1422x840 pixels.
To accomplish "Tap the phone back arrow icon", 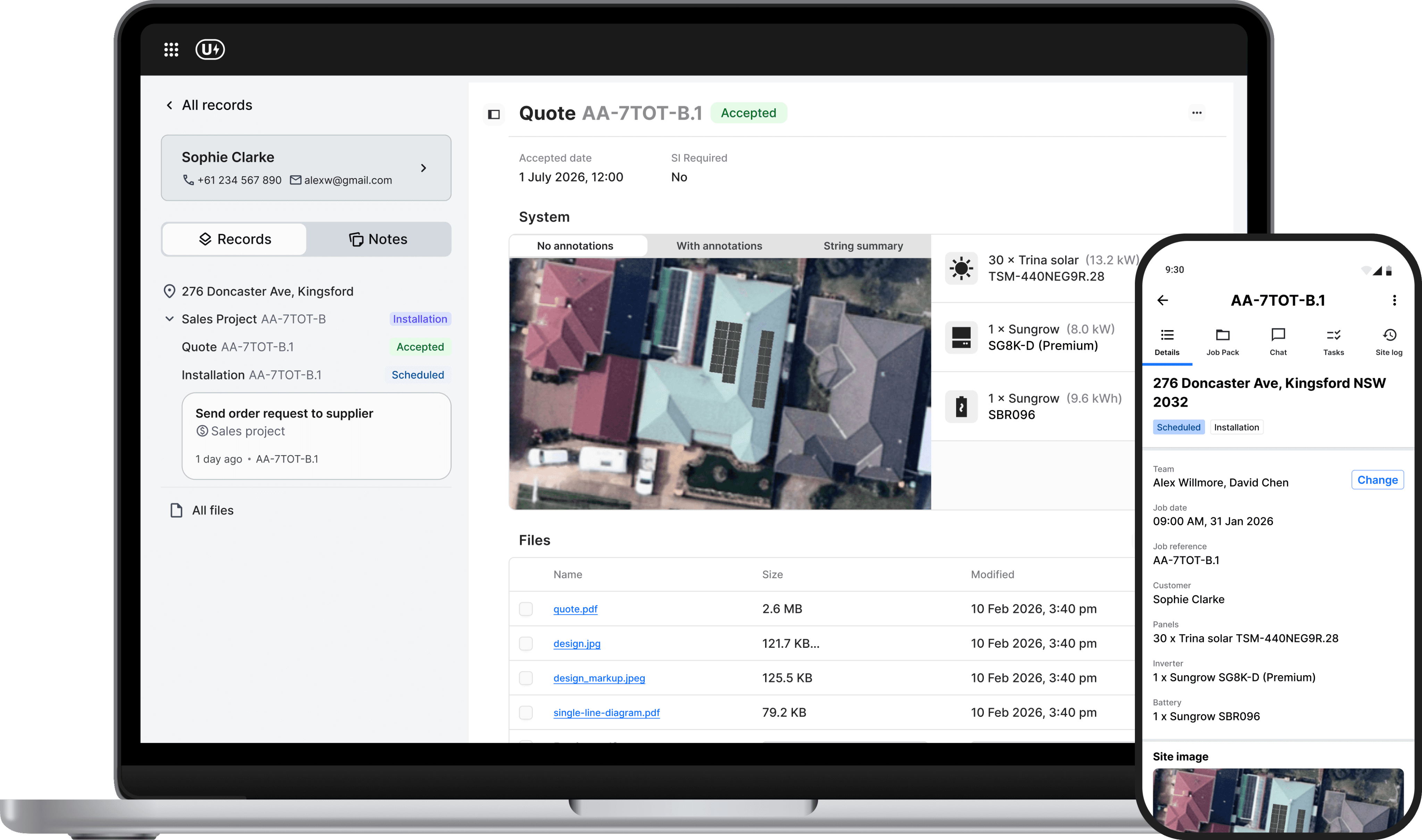I will (1163, 300).
